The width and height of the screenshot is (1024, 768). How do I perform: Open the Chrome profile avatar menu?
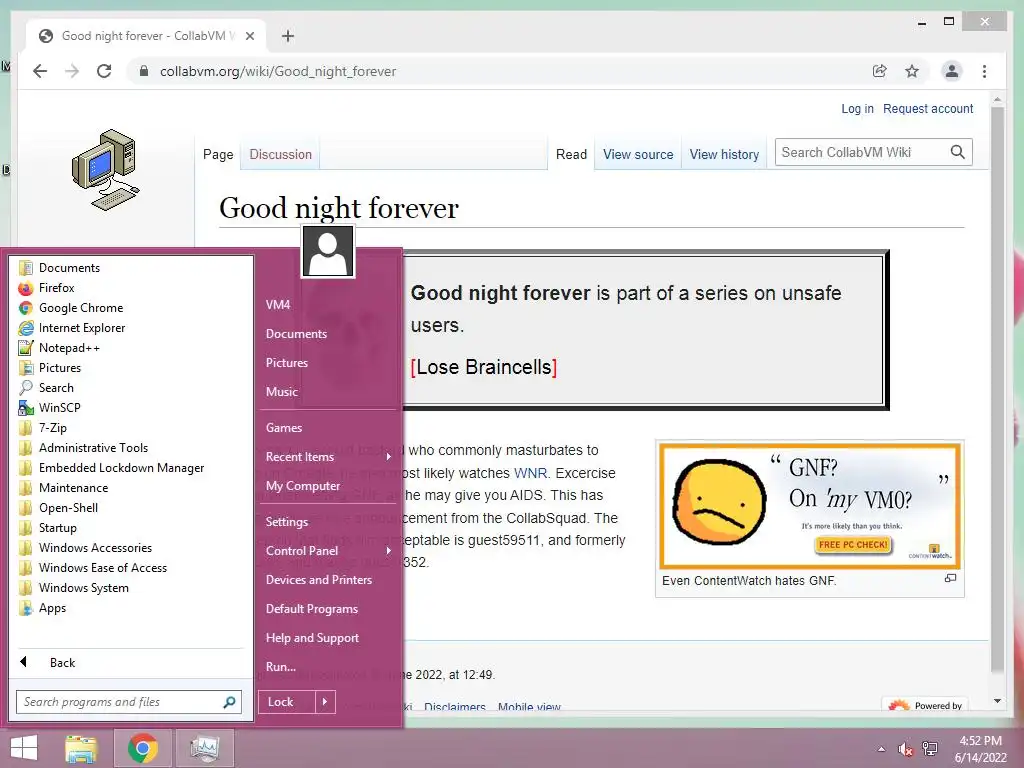click(x=952, y=71)
